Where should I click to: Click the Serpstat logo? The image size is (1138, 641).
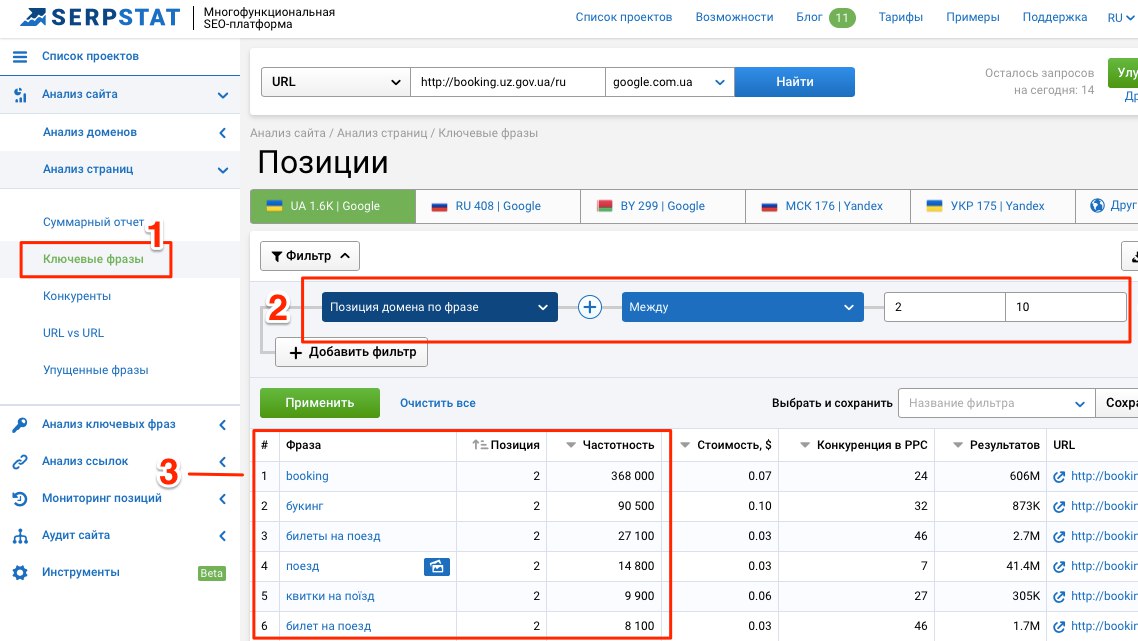(100, 17)
